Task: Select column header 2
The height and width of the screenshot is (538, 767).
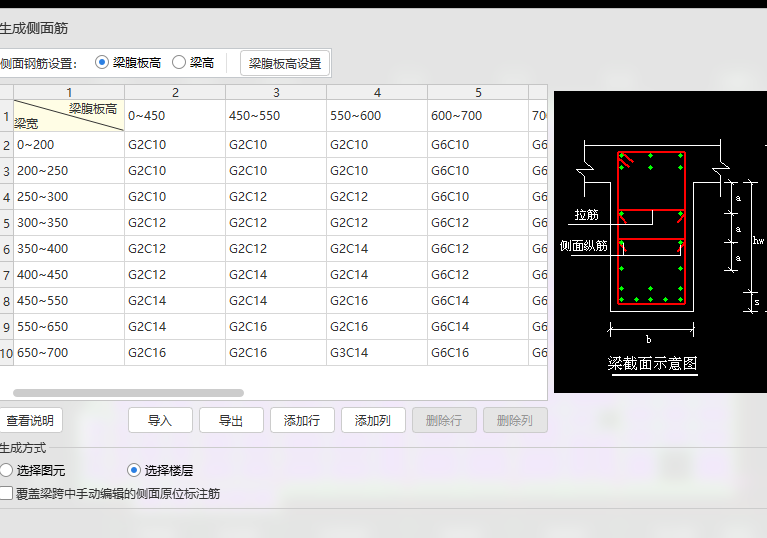Action: 175,92
